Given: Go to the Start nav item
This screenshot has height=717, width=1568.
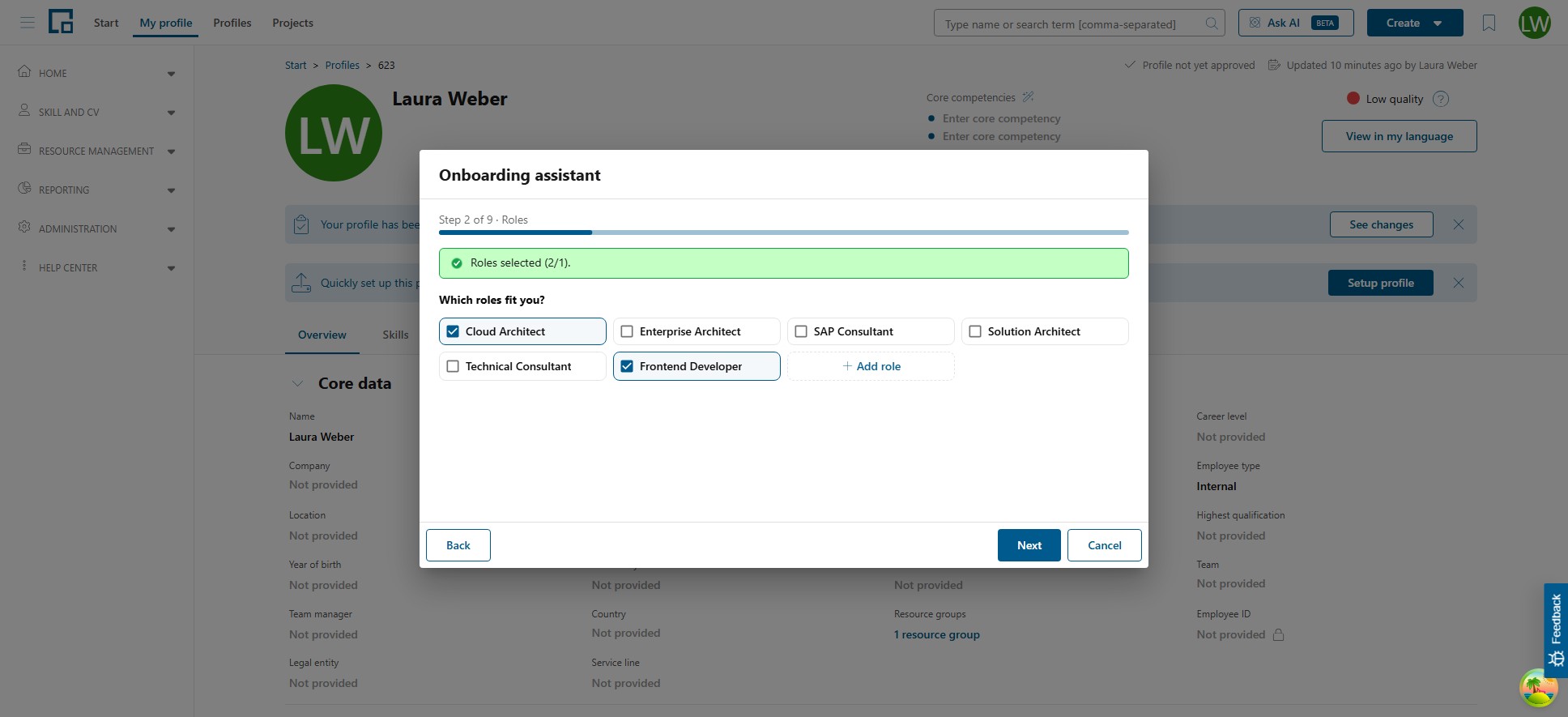Looking at the screenshot, I should (x=106, y=23).
